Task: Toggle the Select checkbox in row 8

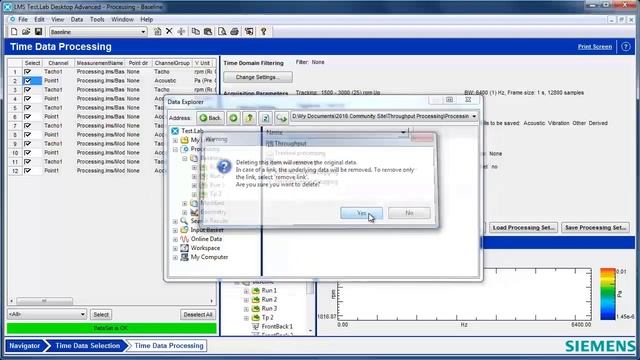Action: (28, 135)
